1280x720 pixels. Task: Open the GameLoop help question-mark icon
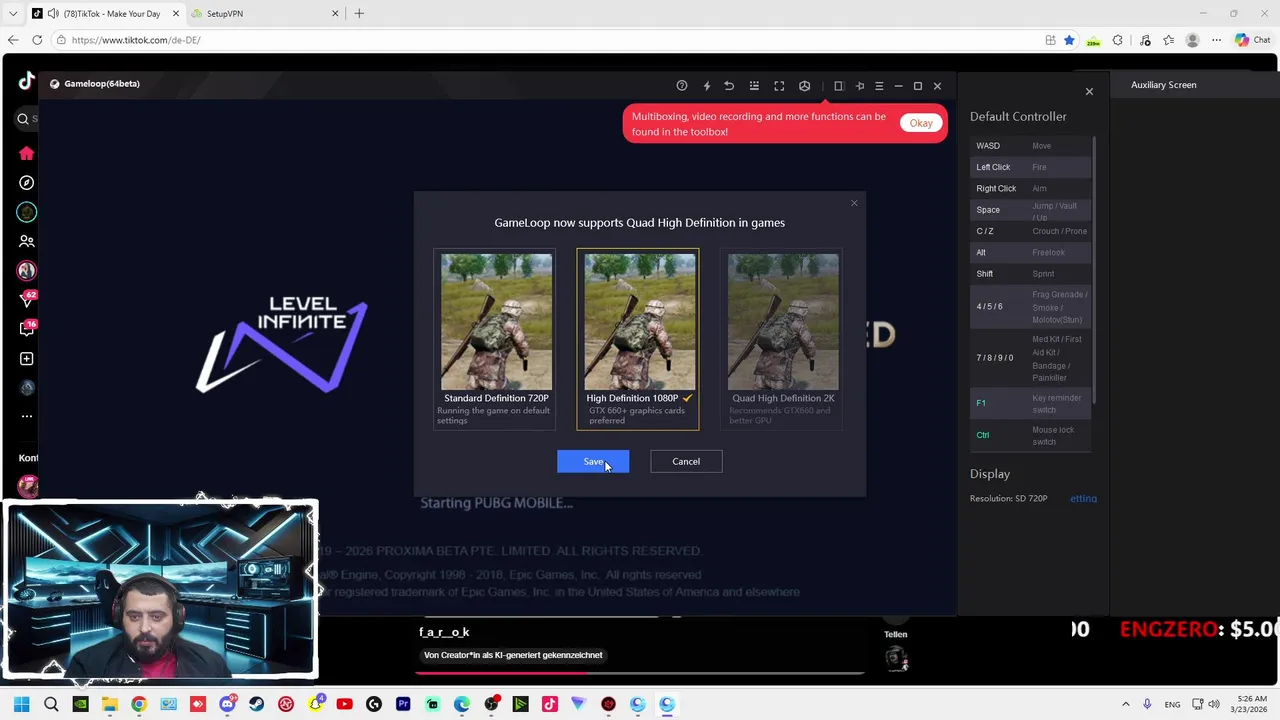click(x=682, y=86)
